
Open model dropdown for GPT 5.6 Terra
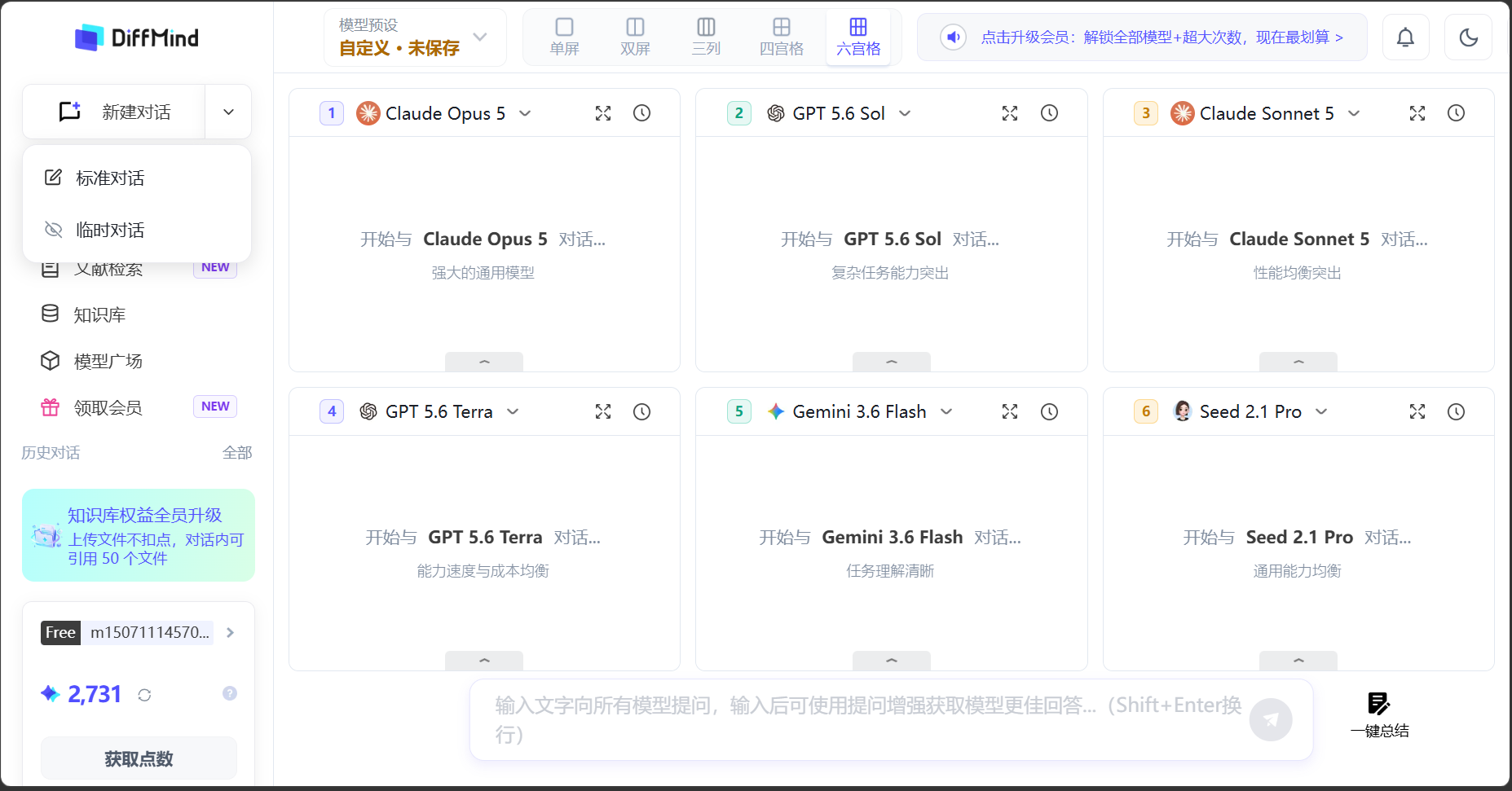click(x=513, y=411)
